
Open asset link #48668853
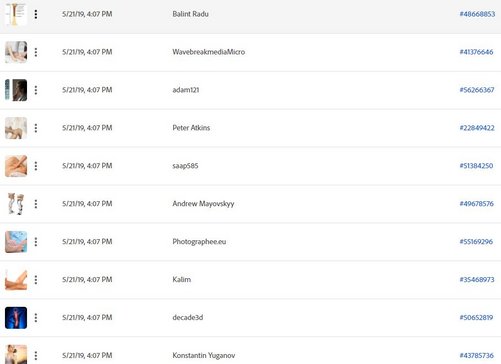click(x=477, y=14)
